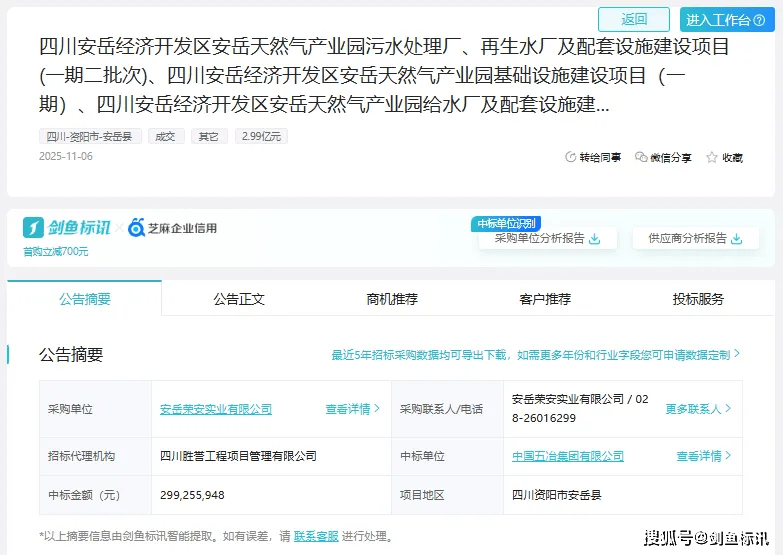Switch to the 公告正文 tab

[x=239, y=299]
